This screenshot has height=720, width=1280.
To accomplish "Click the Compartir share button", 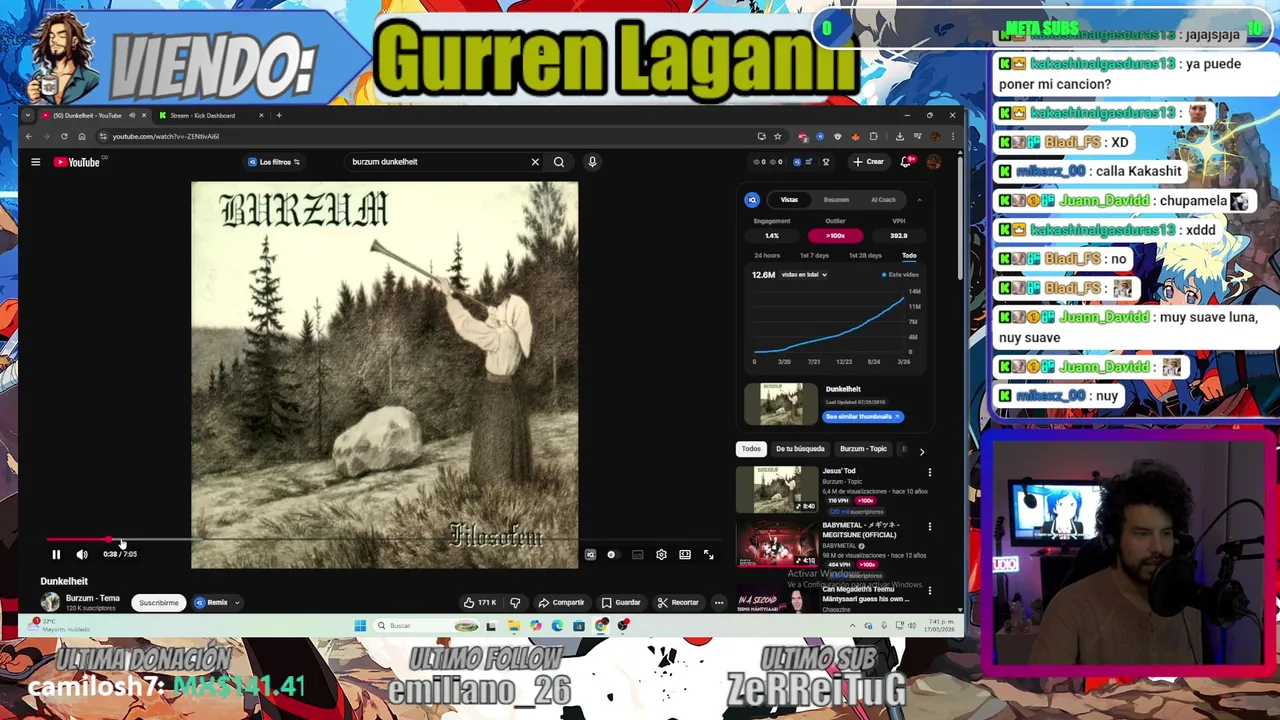I will tap(561, 602).
